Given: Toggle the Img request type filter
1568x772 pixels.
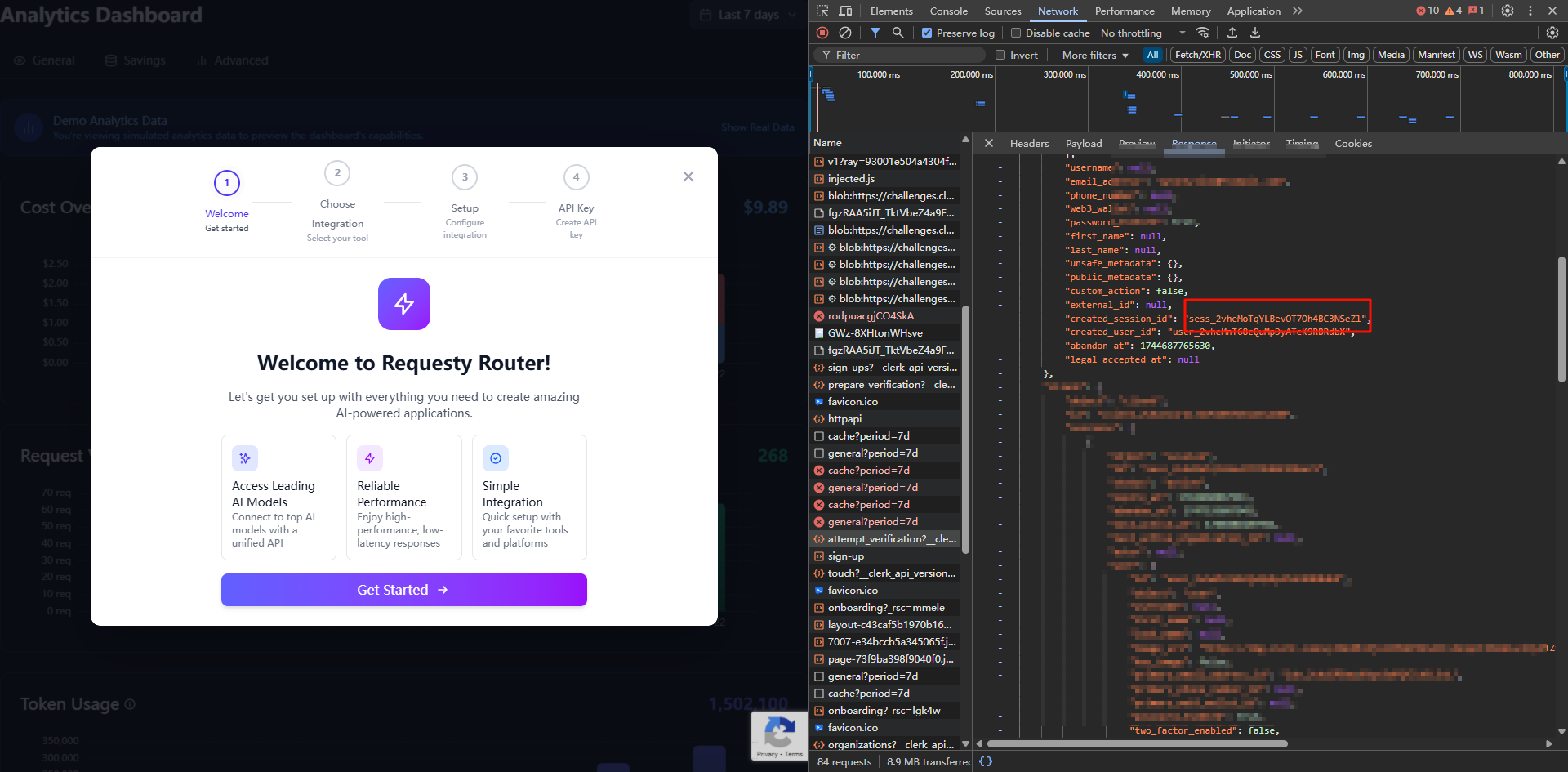Looking at the screenshot, I should (x=1356, y=55).
